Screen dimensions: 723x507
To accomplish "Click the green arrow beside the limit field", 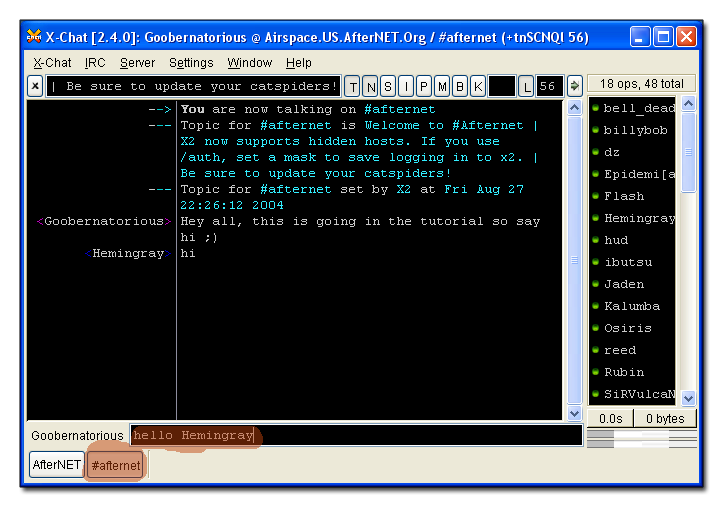I will tap(574, 86).
